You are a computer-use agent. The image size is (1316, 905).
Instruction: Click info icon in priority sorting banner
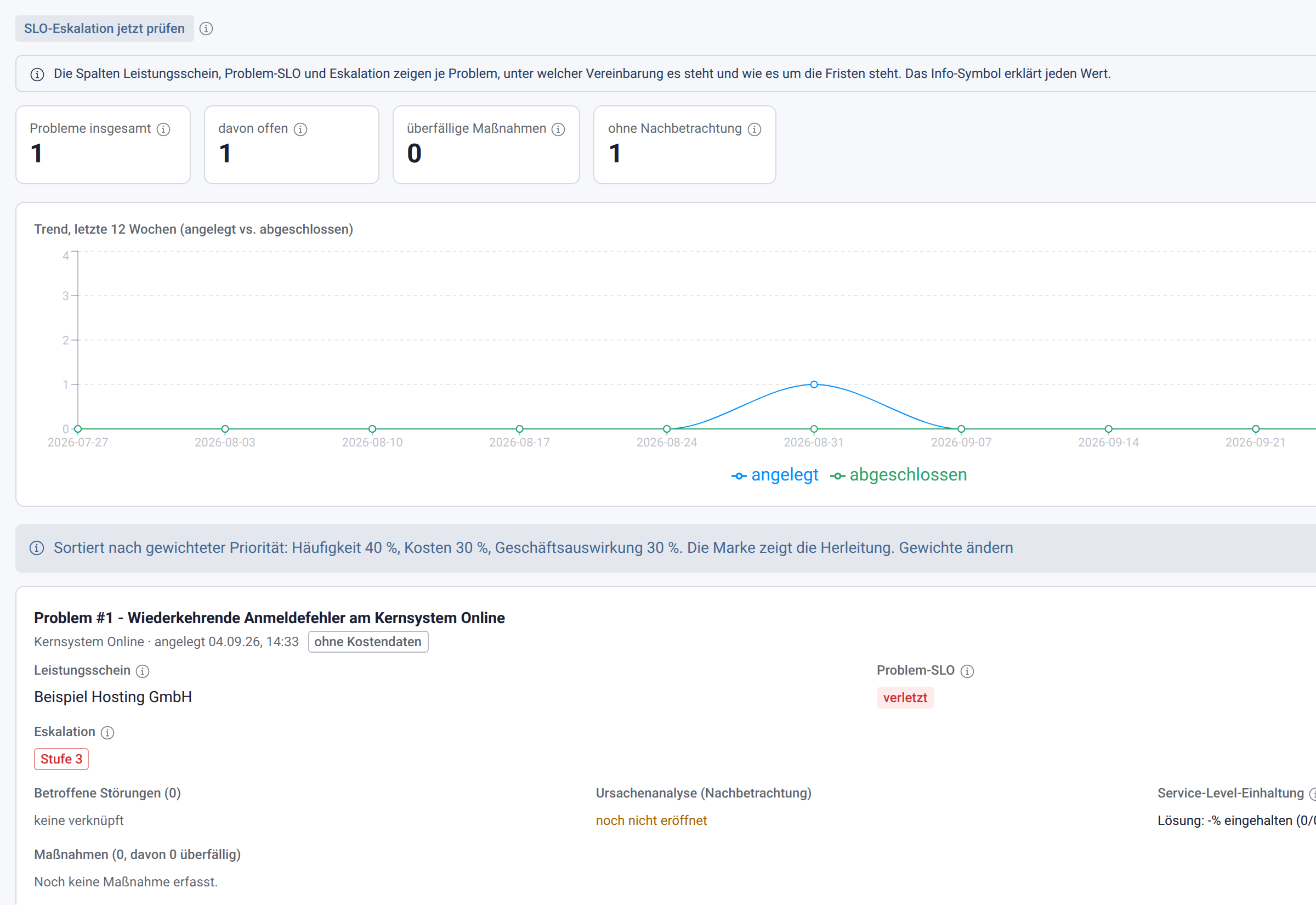[37, 548]
